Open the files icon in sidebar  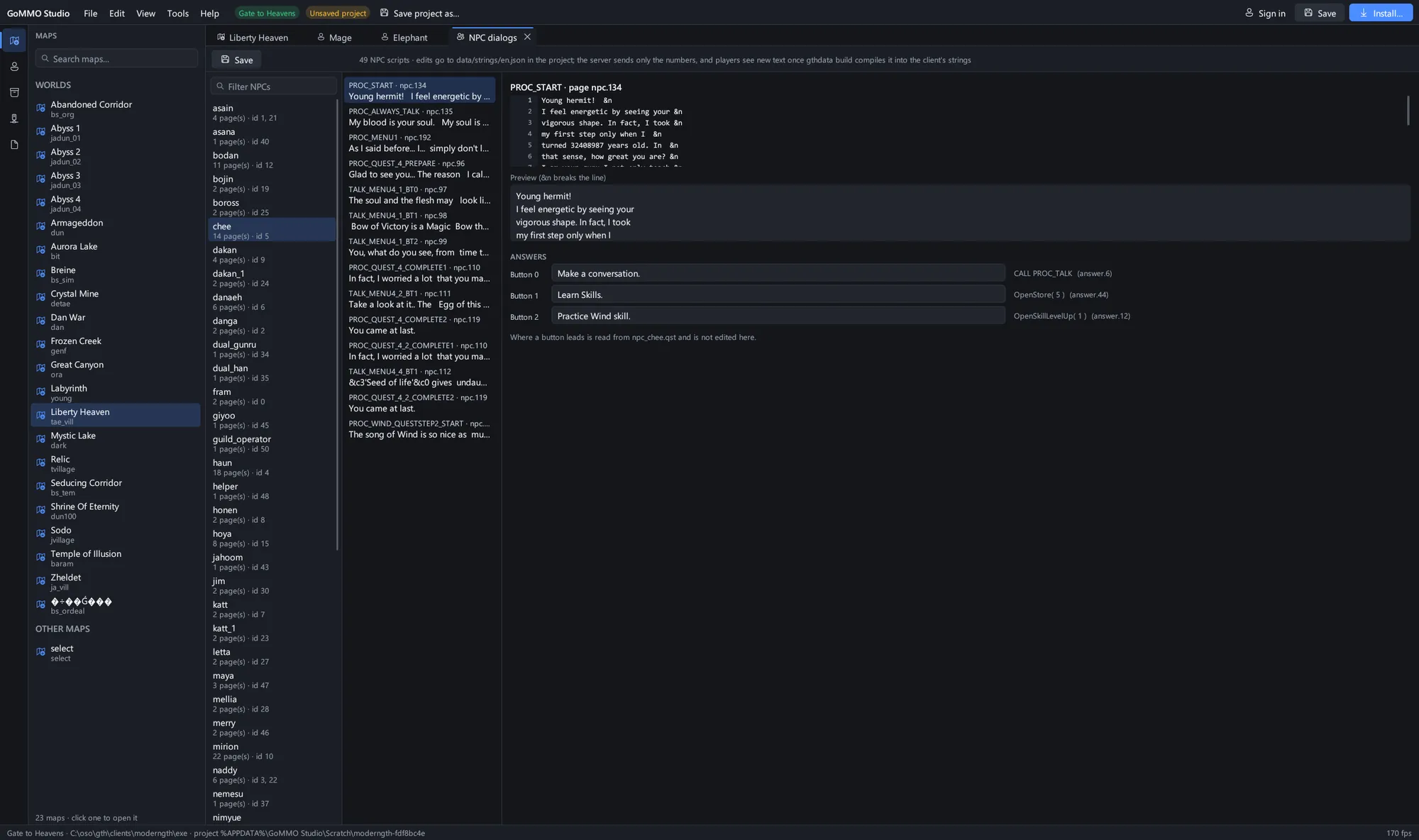point(14,145)
